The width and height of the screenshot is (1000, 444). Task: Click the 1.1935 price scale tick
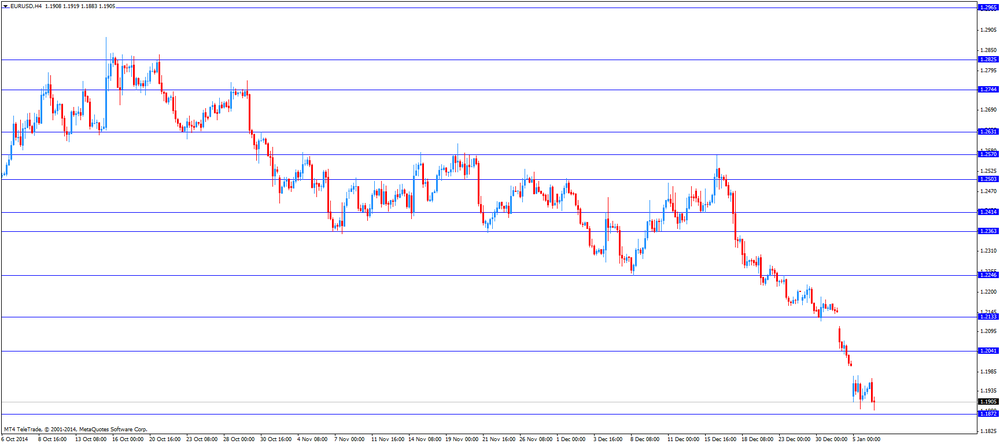pyautogui.click(x=989, y=391)
